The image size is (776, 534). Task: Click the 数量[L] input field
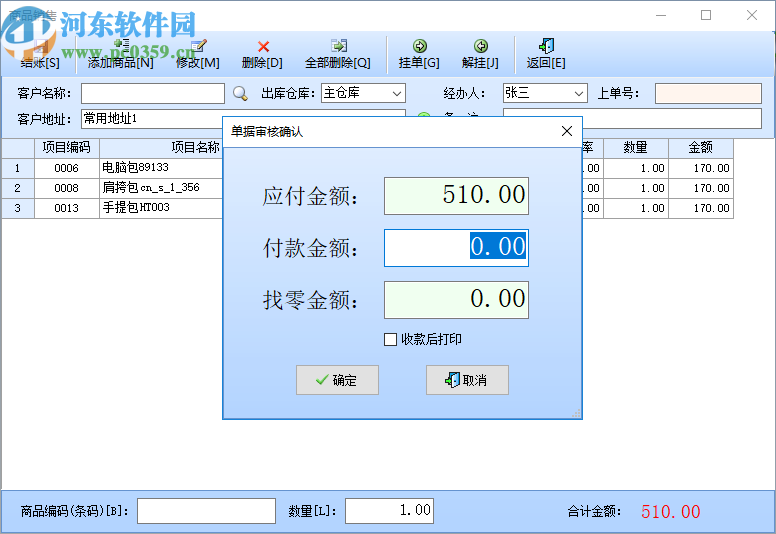(x=389, y=511)
